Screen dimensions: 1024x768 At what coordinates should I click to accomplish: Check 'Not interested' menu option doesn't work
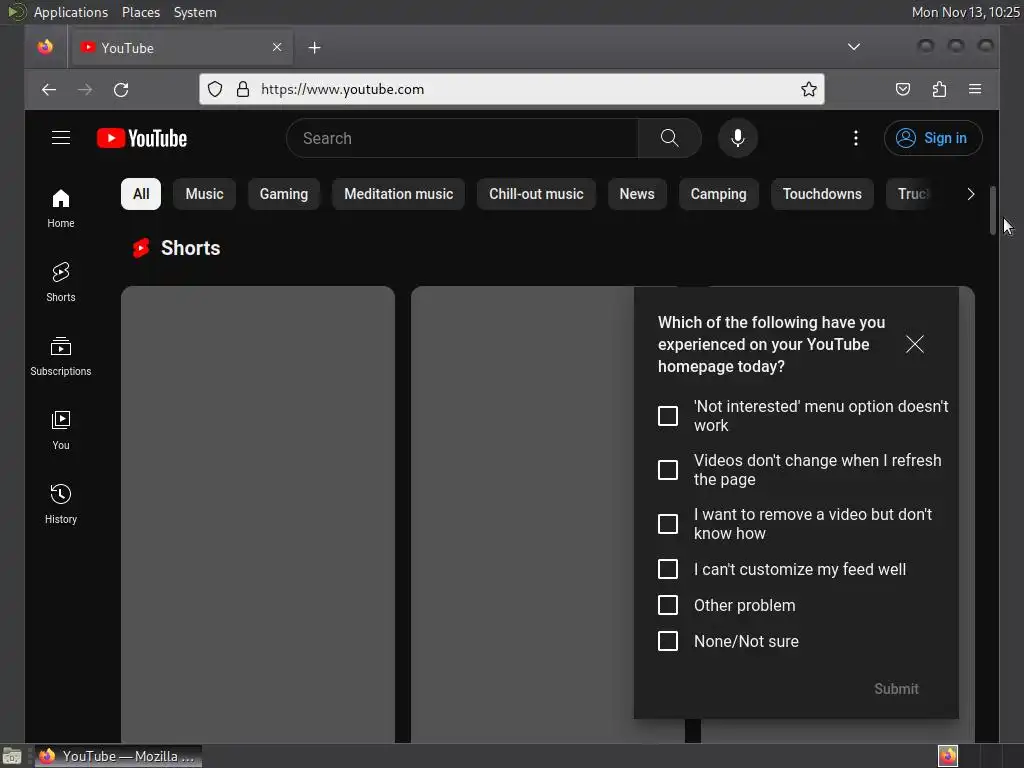click(x=667, y=416)
